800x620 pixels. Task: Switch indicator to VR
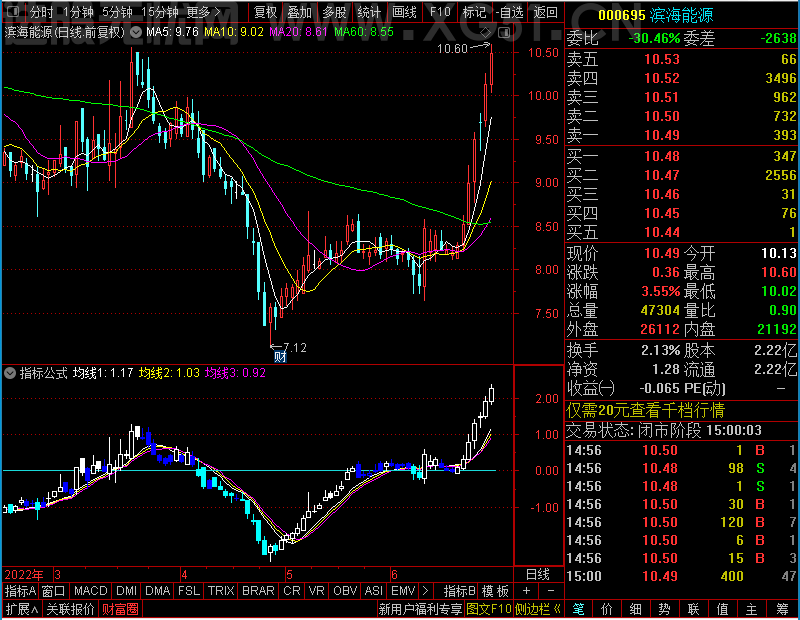[x=316, y=591]
